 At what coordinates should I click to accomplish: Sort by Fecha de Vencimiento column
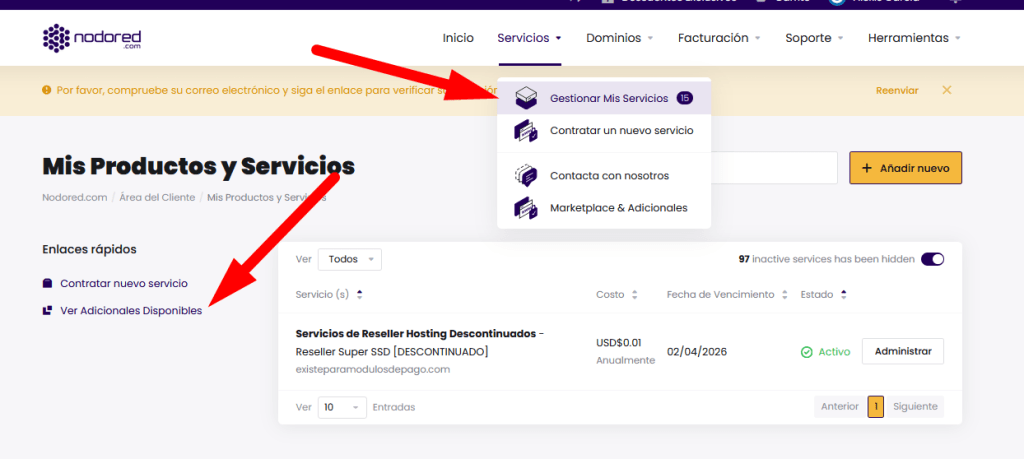pos(727,294)
